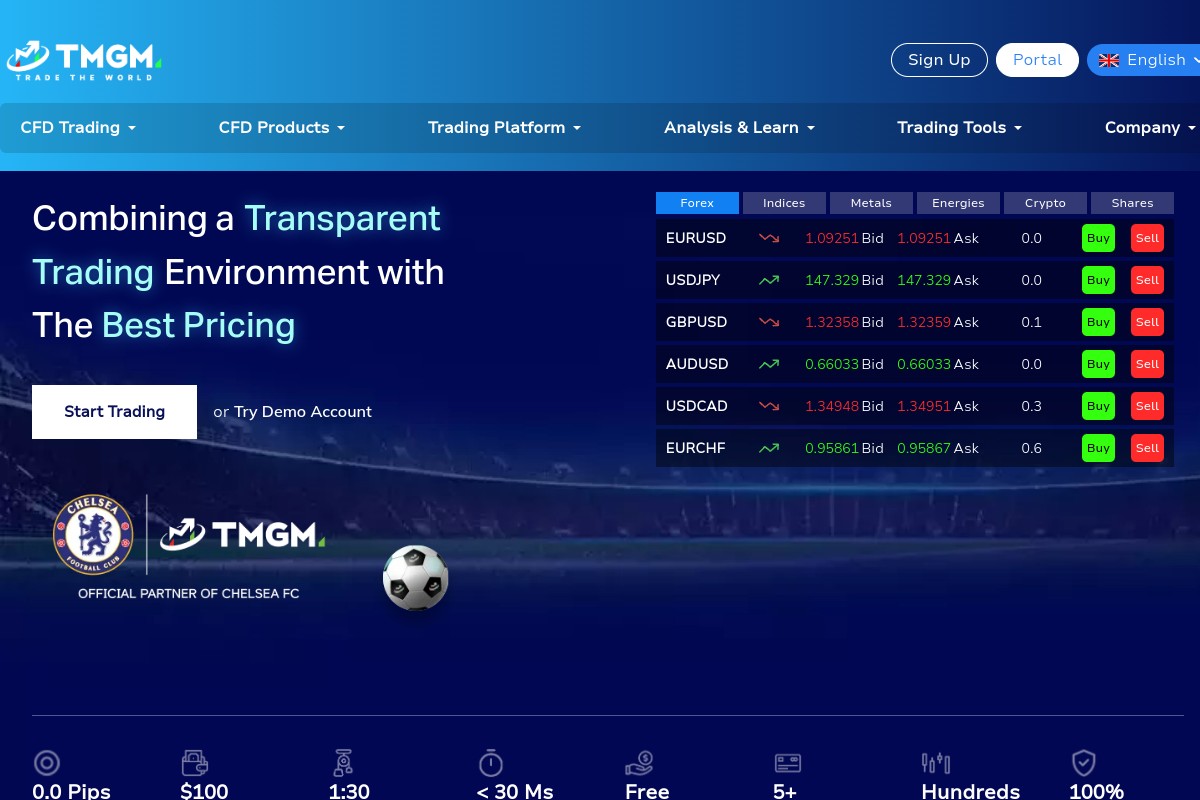This screenshot has width=1200, height=800.
Task: Click the card icon above 5+
Action: 788,763
